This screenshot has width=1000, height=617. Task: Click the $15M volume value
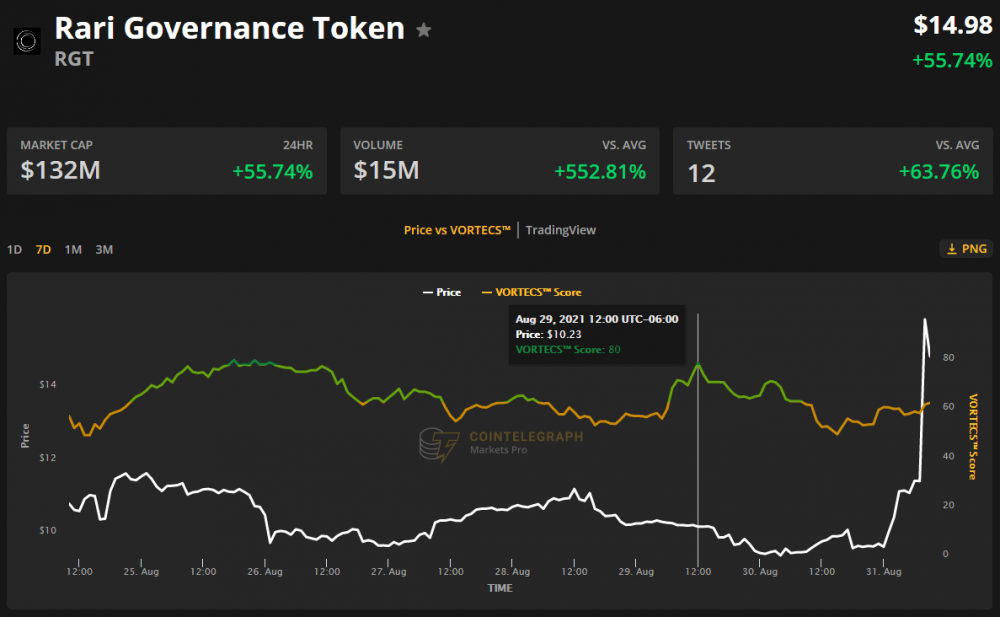point(386,170)
